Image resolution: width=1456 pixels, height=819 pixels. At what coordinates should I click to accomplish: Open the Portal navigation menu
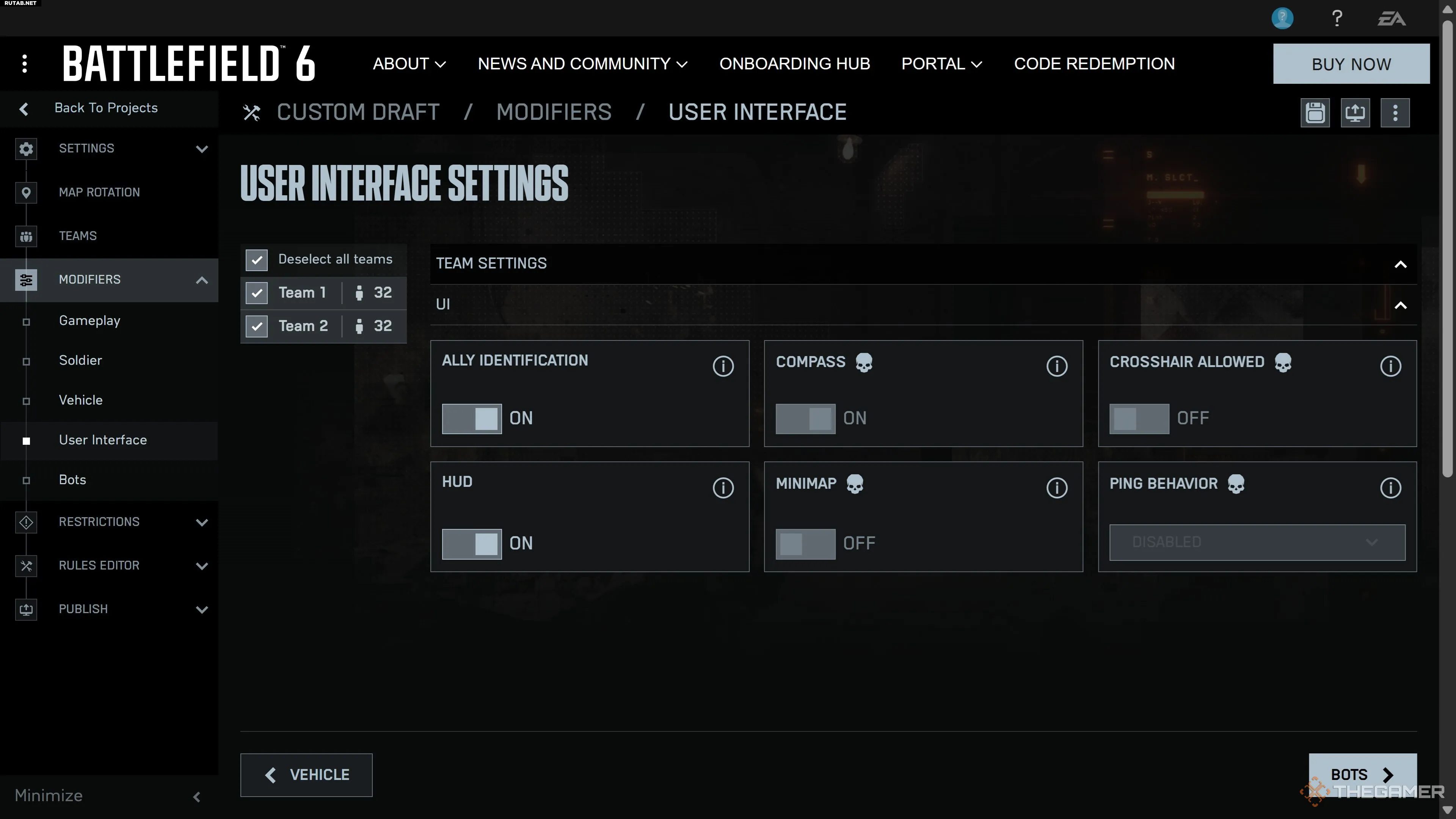click(x=941, y=64)
